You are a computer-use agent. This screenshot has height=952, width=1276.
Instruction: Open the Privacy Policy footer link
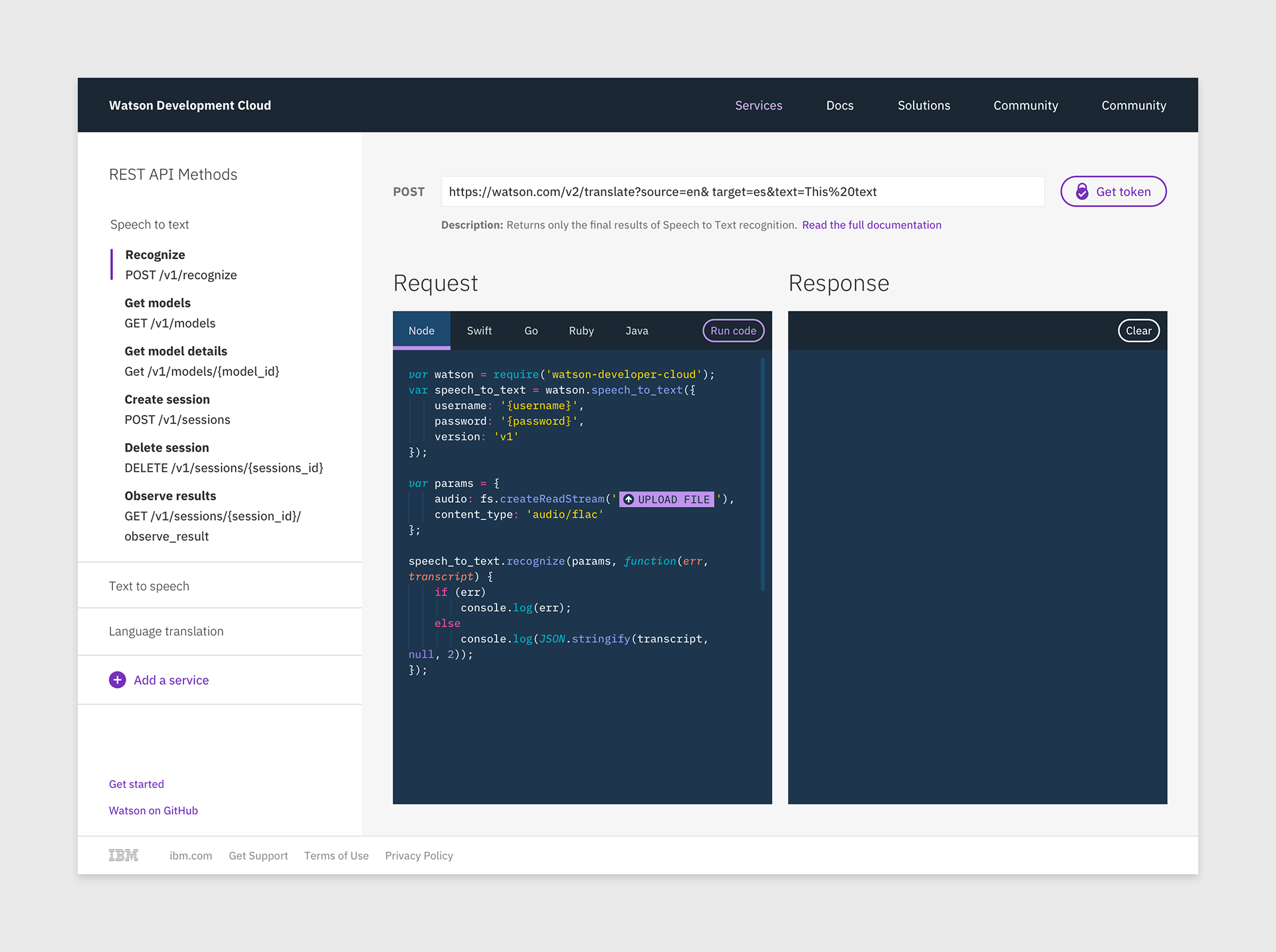click(419, 856)
